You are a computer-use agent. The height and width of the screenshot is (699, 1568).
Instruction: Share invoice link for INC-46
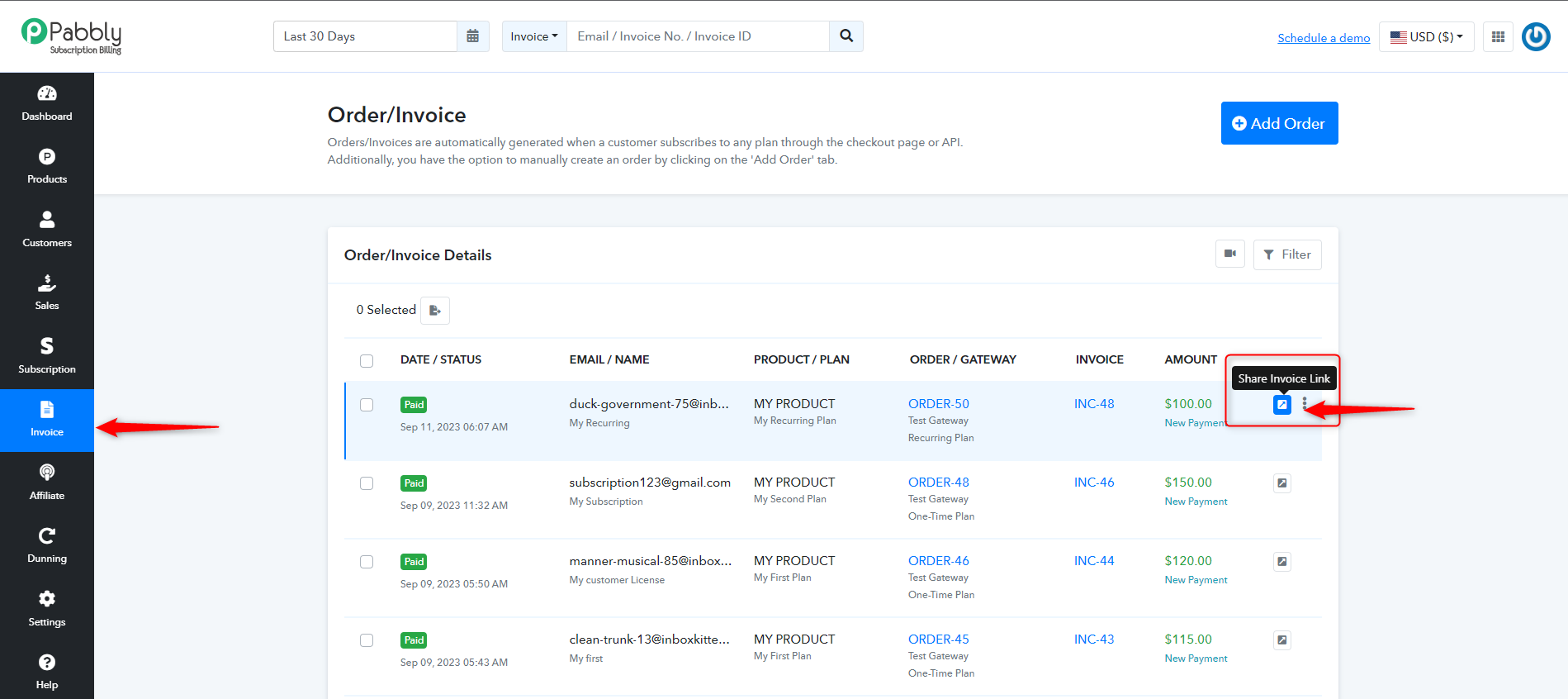1281,483
